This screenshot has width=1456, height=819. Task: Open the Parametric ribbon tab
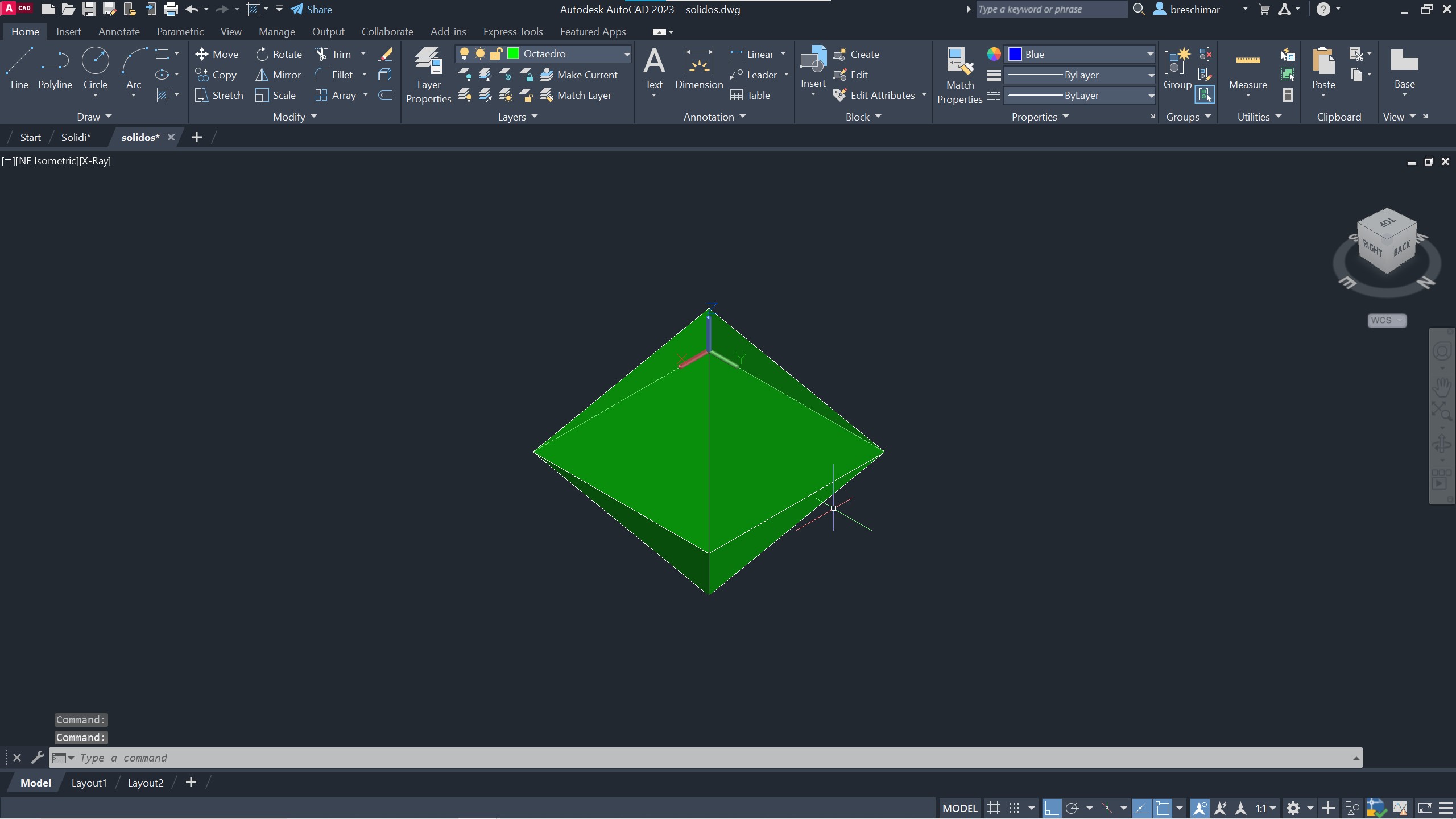click(x=180, y=32)
